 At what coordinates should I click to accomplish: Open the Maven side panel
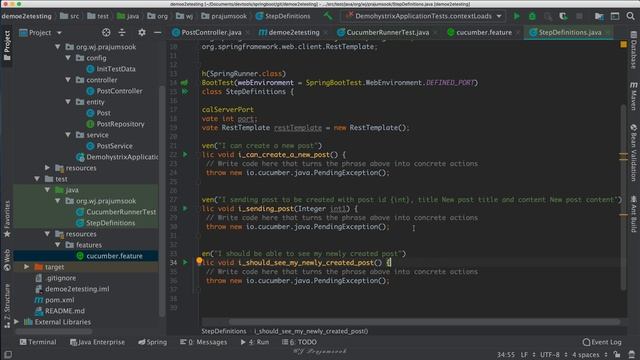633,96
